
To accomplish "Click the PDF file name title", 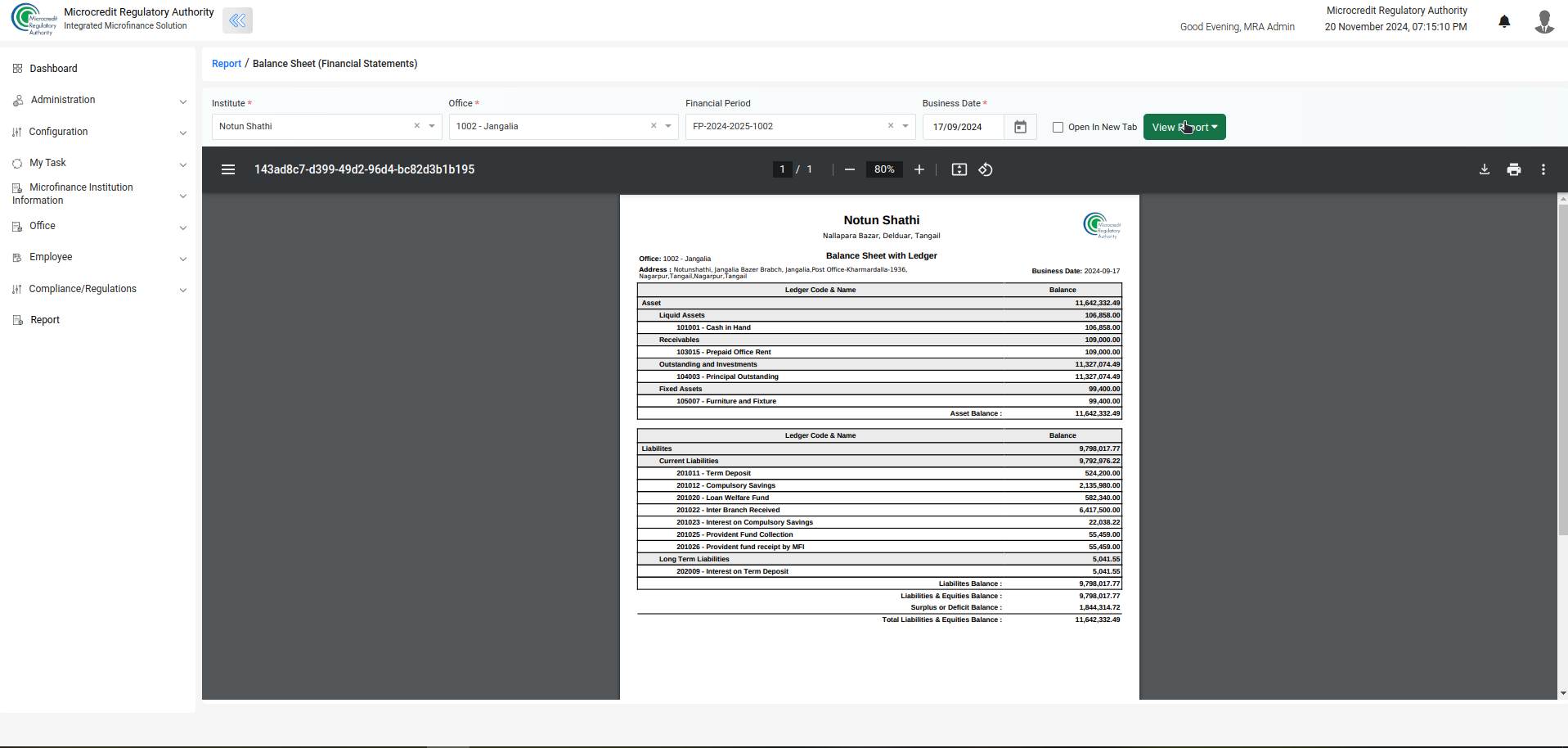I will click(364, 169).
